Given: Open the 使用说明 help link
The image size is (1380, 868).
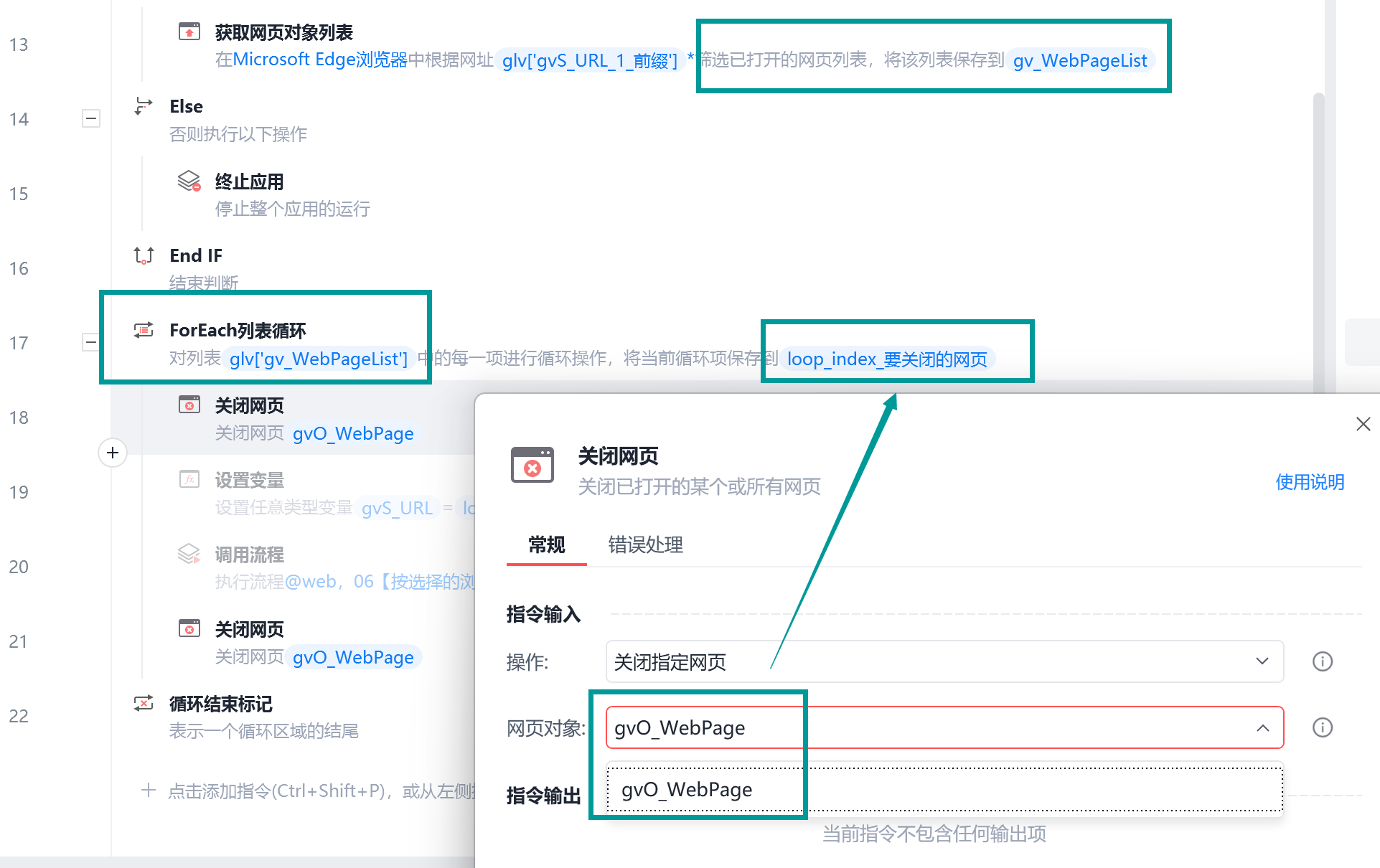Looking at the screenshot, I should click(1309, 482).
